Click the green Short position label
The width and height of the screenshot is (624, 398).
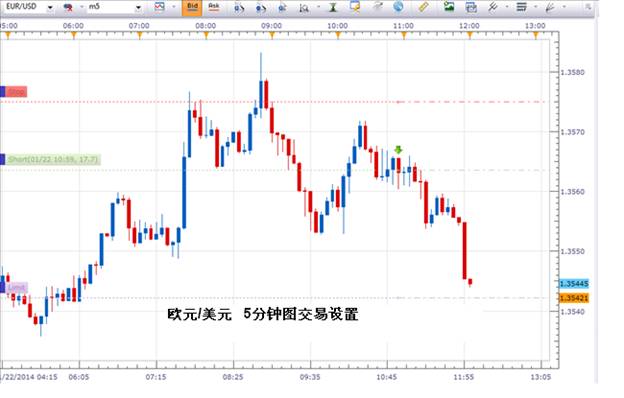coord(53,160)
